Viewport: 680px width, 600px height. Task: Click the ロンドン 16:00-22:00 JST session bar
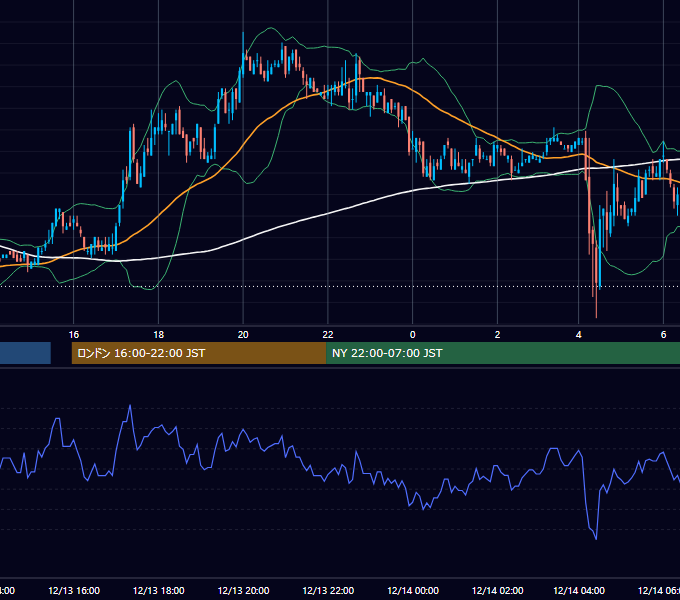tap(199, 353)
